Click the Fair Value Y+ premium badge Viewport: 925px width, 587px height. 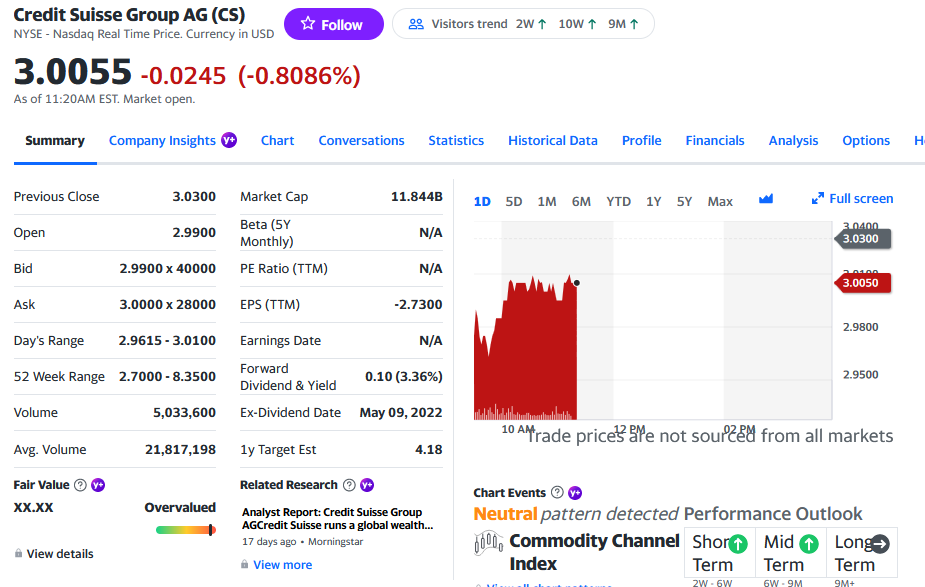pos(98,485)
